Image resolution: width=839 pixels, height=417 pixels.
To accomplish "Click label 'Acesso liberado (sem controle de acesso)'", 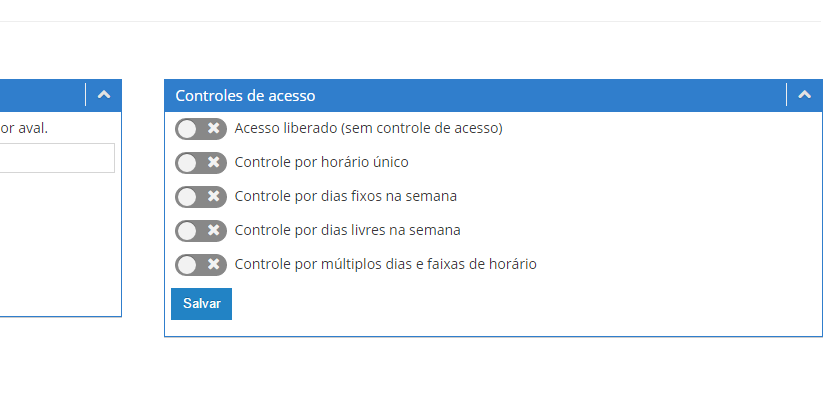I will point(368,129).
